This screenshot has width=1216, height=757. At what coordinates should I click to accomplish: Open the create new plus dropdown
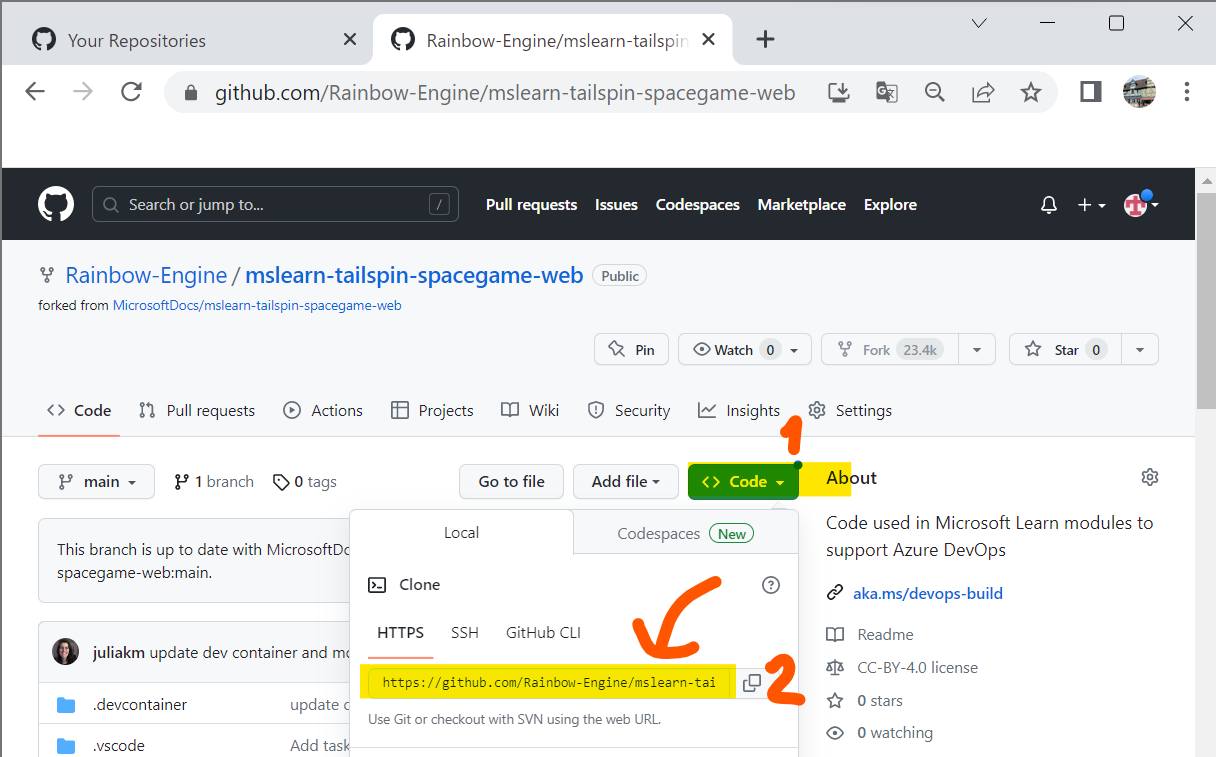(x=1091, y=205)
